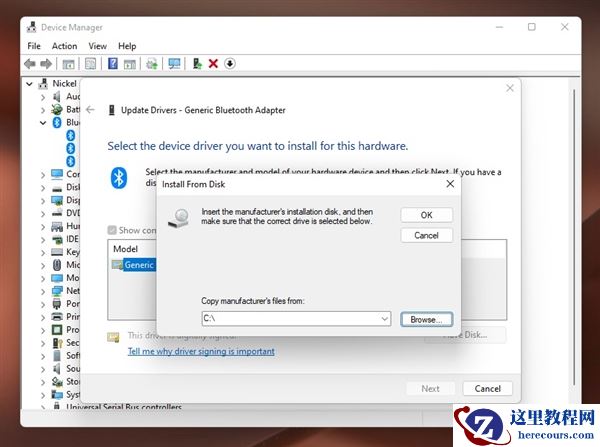Screen dimensions: 600x447
Task: Expand the Mo monitors tree node chevron
Action: (x=43, y=279)
